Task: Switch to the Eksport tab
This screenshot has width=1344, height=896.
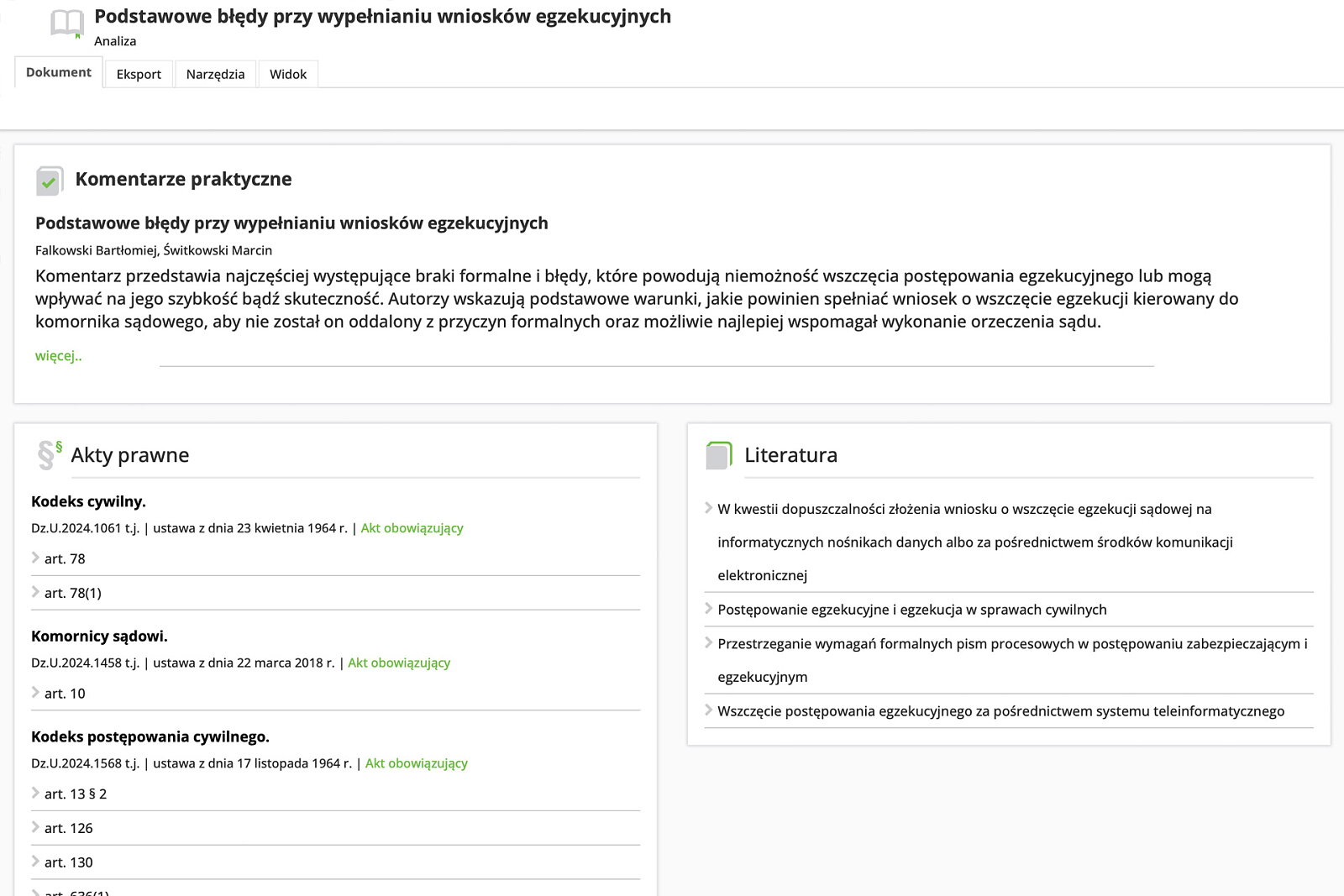Action: pyautogui.click(x=139, y=74)
